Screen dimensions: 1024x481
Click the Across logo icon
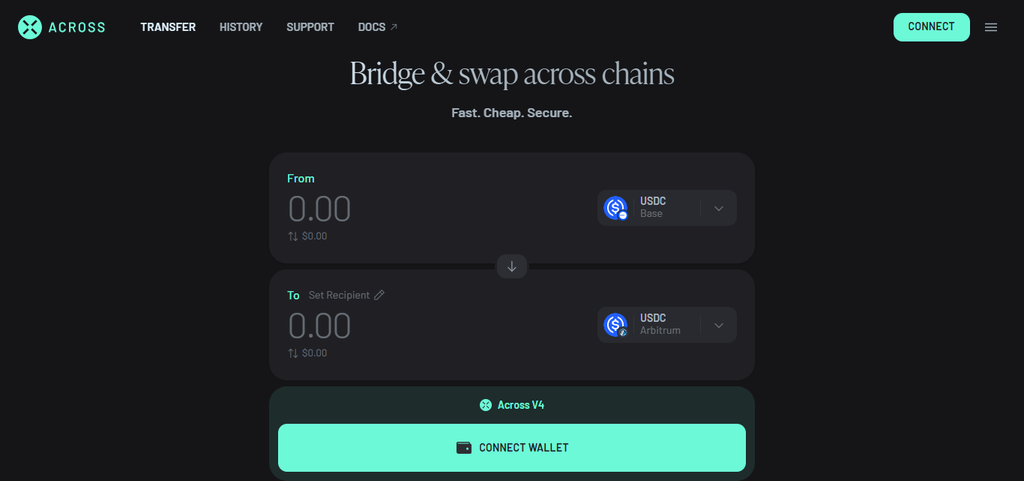click(30, 27)
